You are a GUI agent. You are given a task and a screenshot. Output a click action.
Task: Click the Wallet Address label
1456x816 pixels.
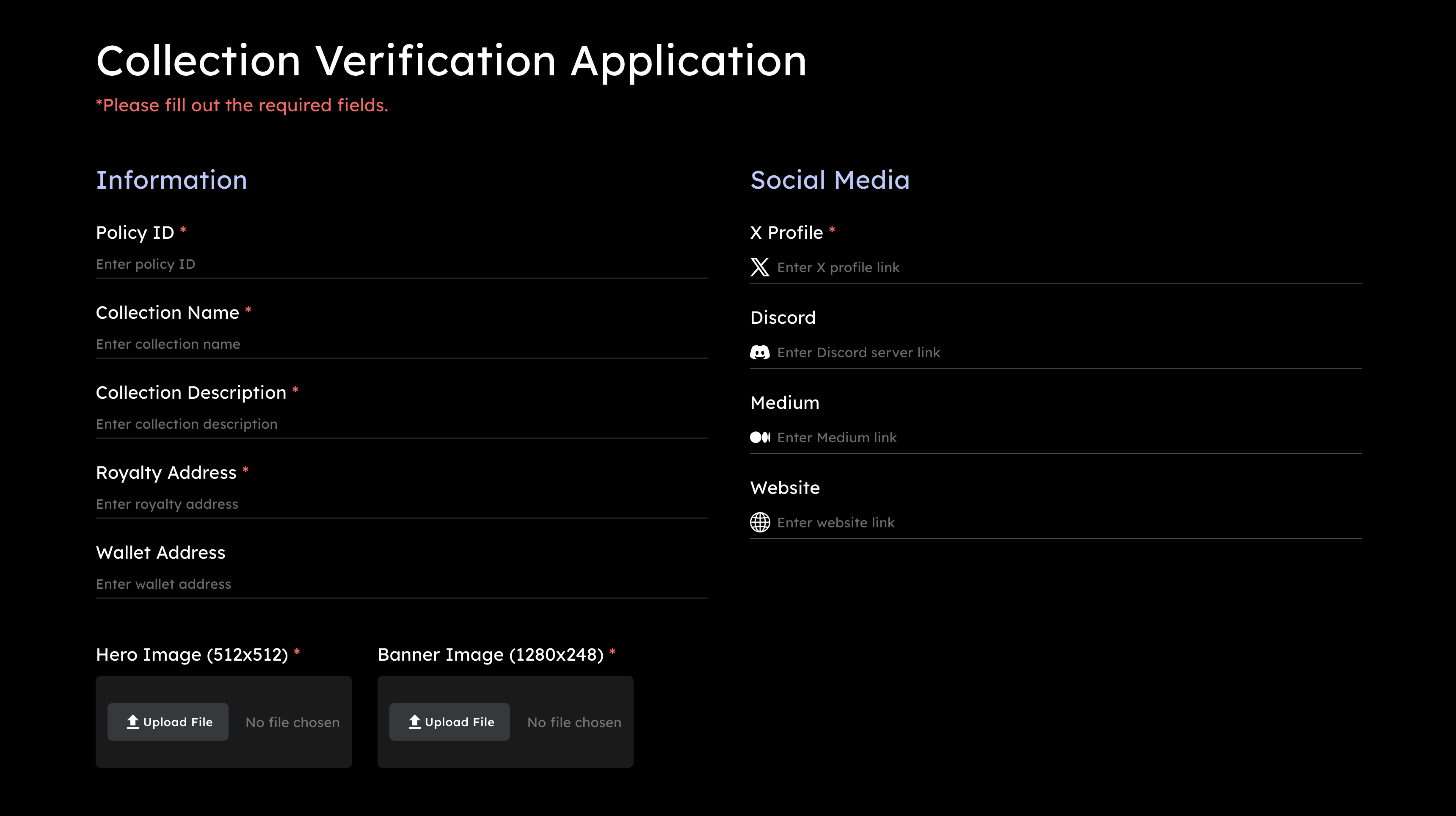pyautogui.click(x=160, y=553)
